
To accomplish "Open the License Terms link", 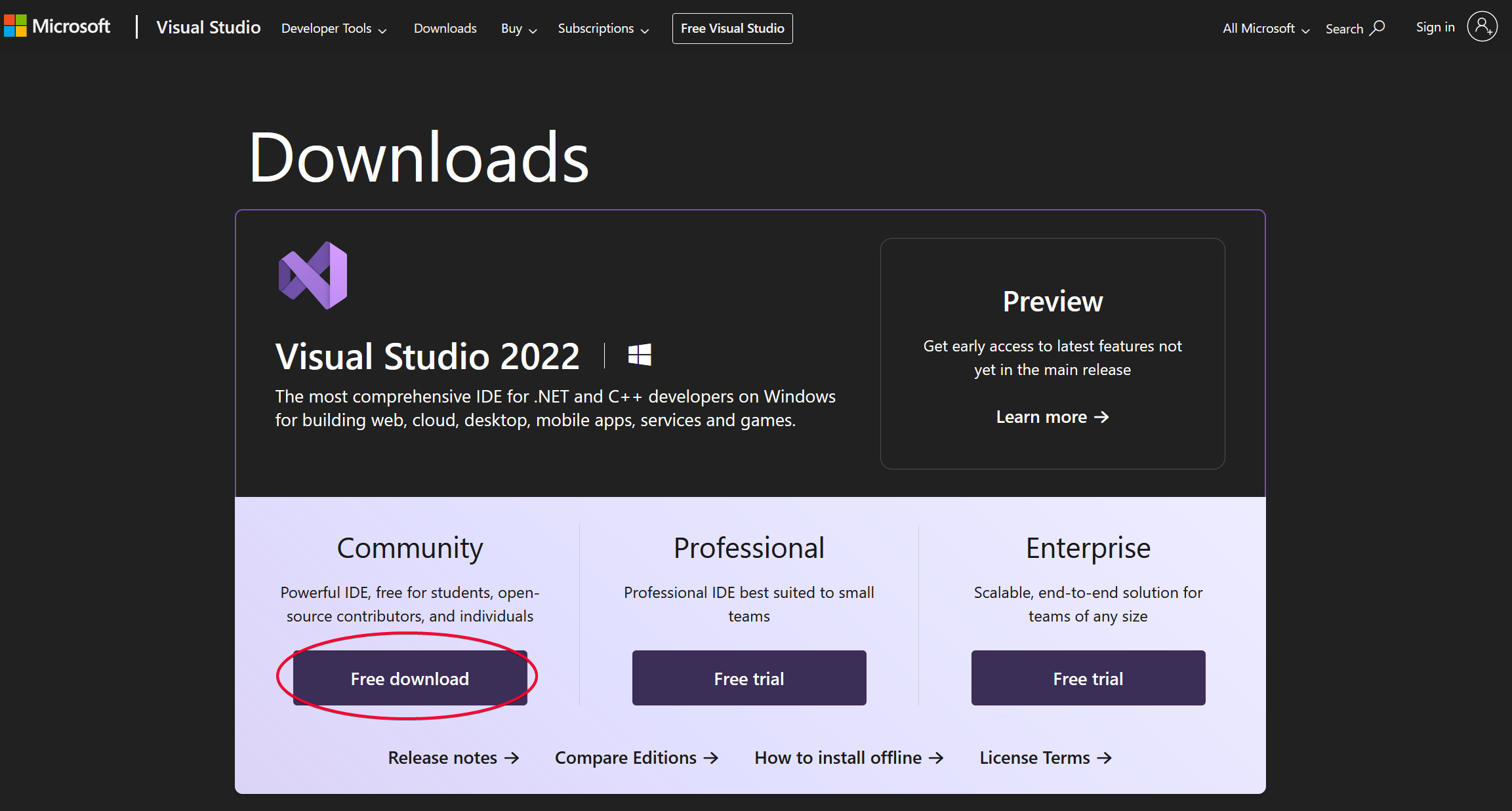I will 1046,758.
